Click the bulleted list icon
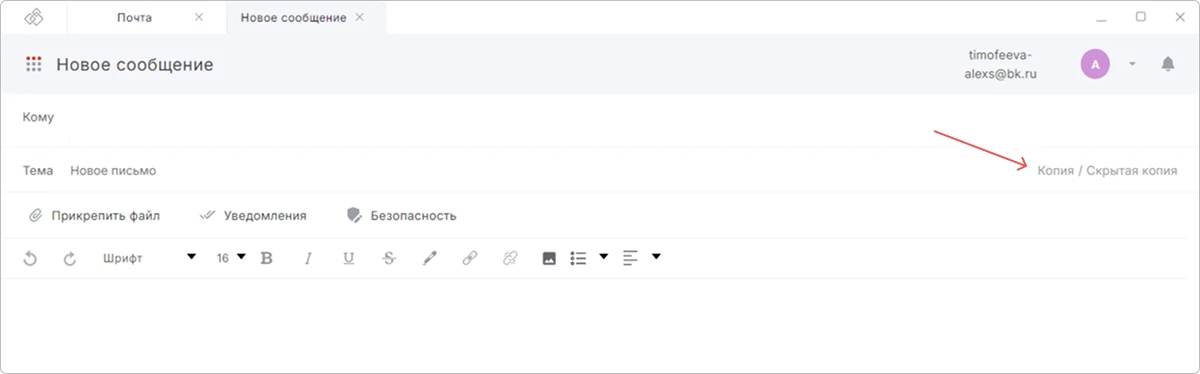 point(578,258)
